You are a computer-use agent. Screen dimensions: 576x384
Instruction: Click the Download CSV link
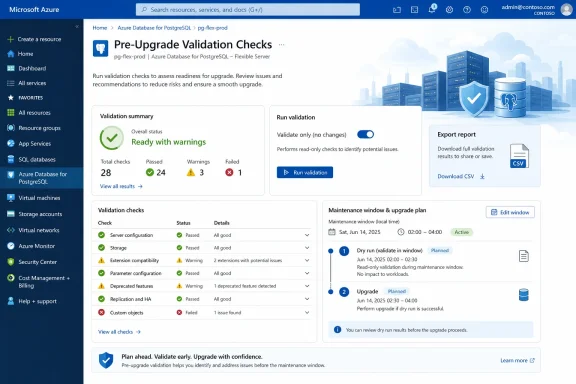456,176
